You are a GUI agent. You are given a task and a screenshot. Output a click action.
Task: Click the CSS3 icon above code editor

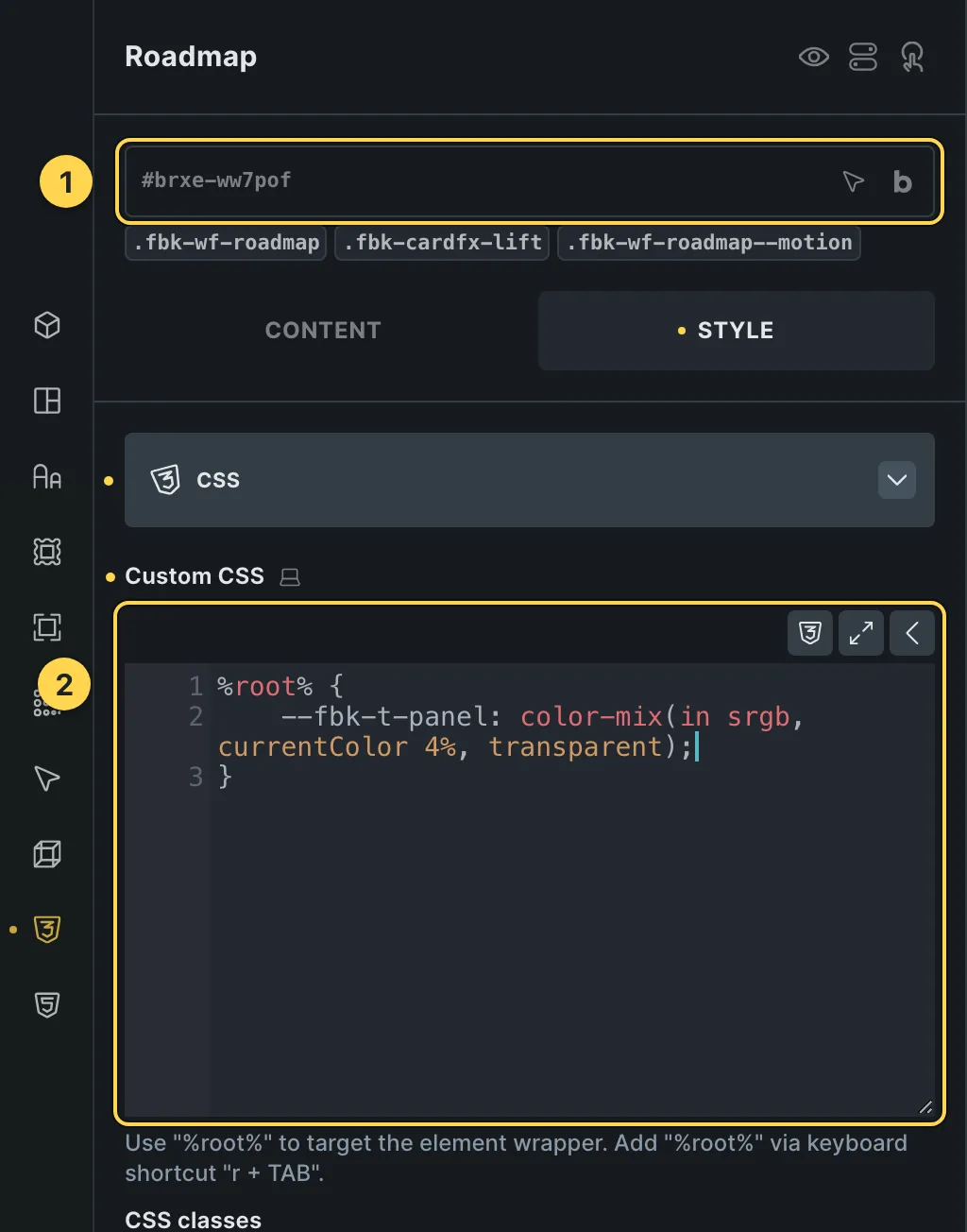tap(810, 633)
